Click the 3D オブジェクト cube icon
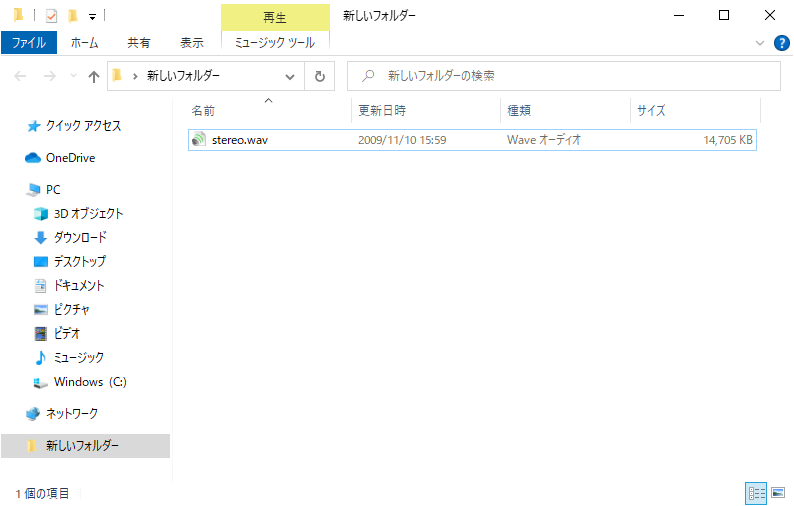Image resolution: width=794 pixels, height=506 pixels. pos(41,214)
